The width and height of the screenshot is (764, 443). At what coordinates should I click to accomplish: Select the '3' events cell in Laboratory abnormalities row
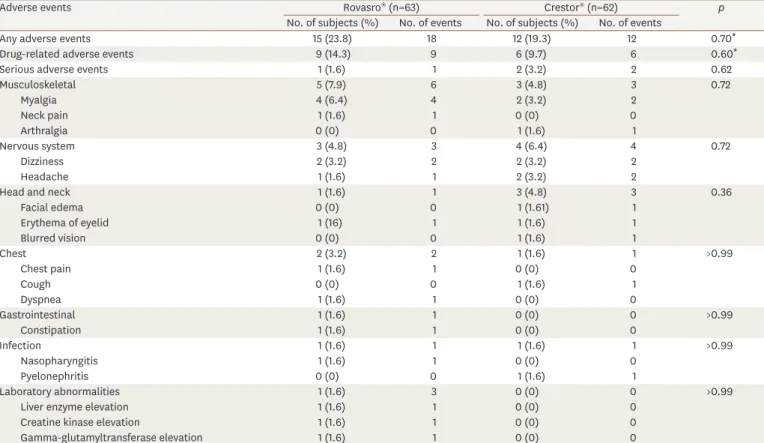pos(433,392)
